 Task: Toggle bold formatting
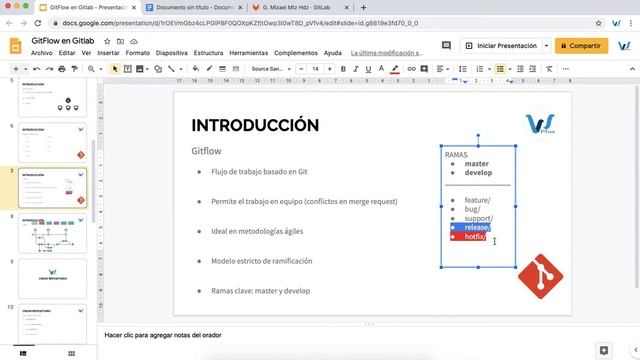point(343,69)
